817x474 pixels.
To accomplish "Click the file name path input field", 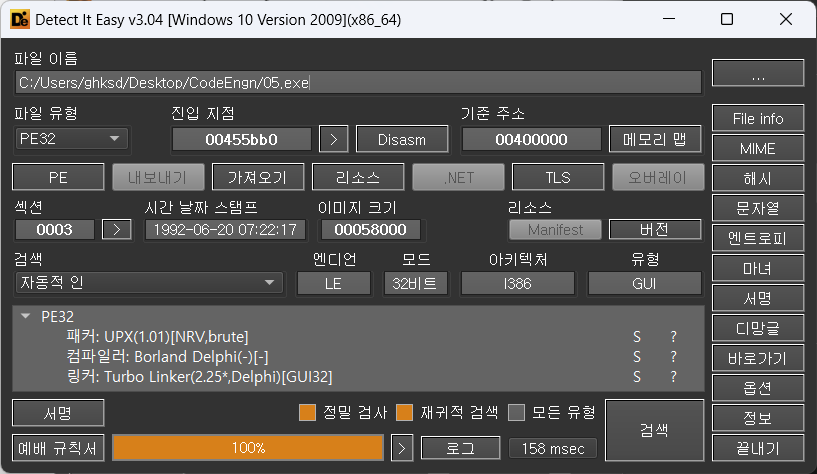I will [358, 83].
